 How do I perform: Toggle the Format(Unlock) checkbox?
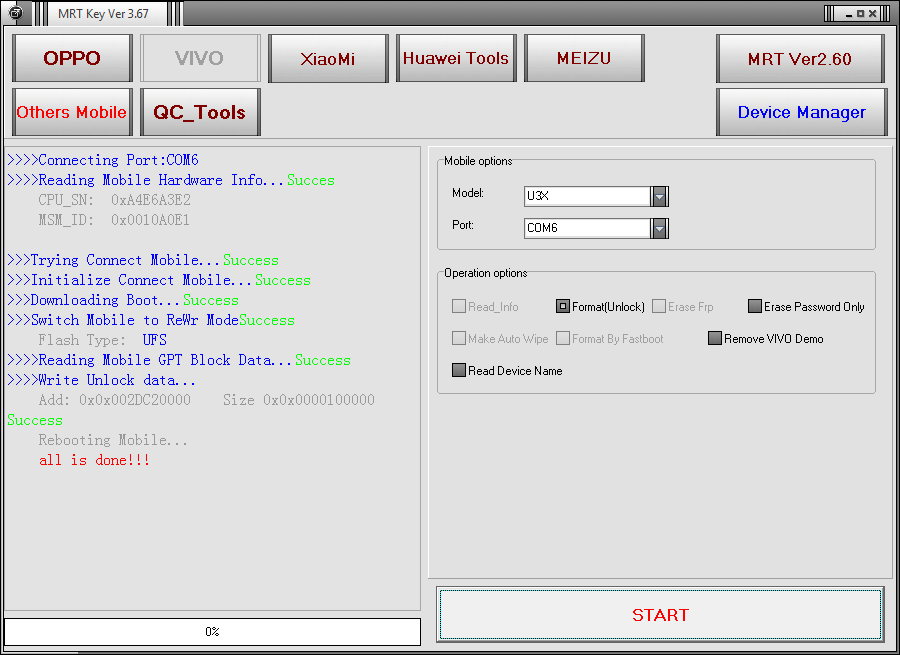[x=563, y=307]
